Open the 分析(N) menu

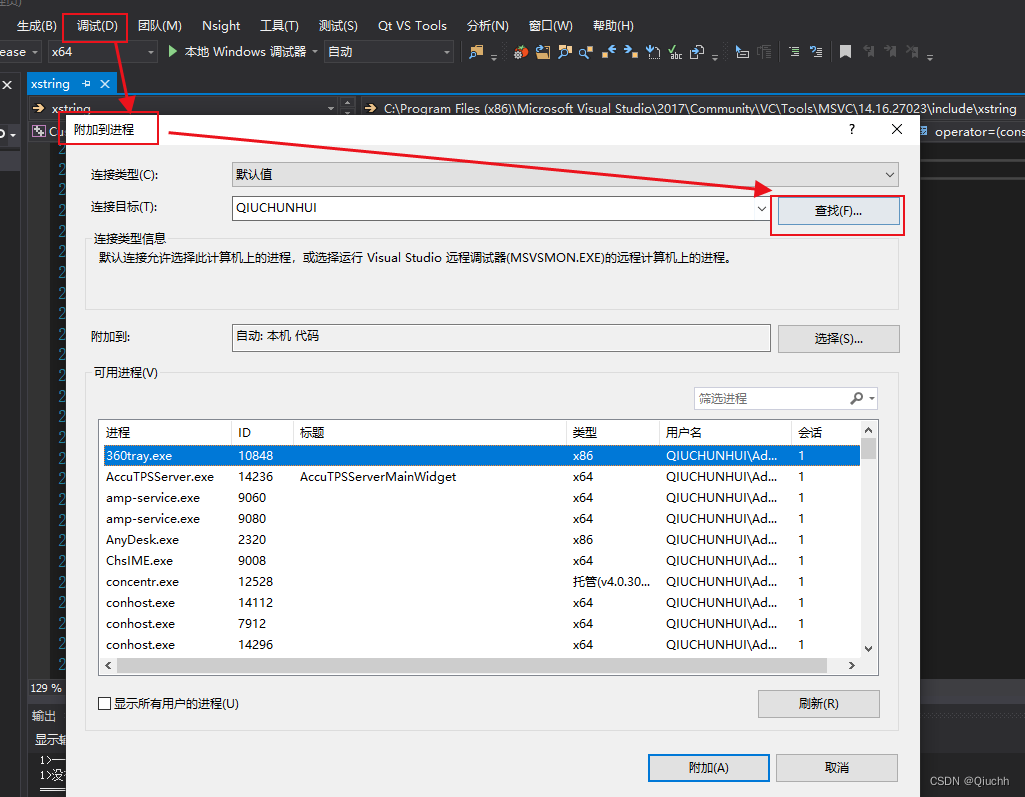click(x=488, y=25)
